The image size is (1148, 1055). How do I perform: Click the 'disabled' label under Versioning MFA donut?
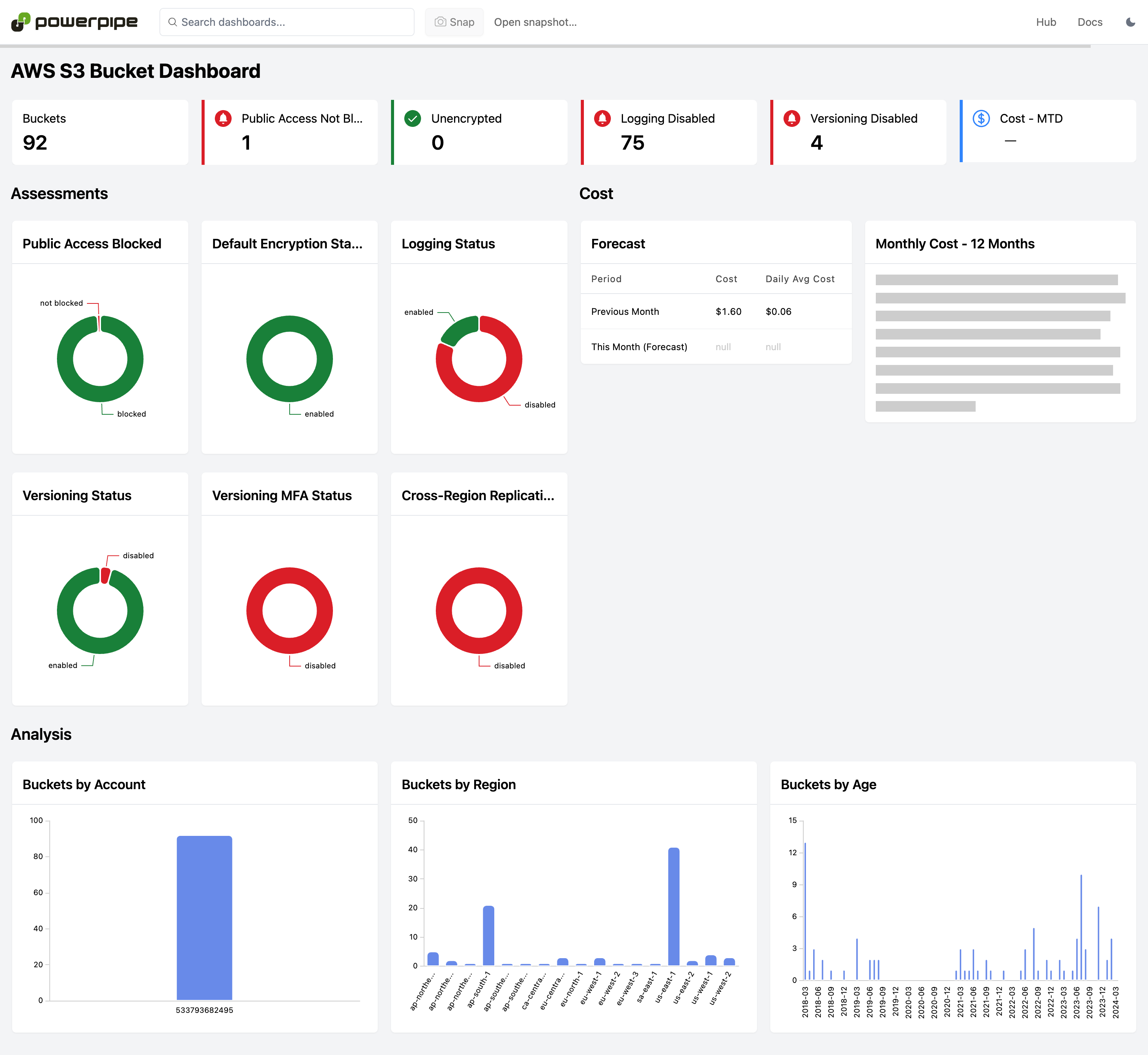click(320, 666)
